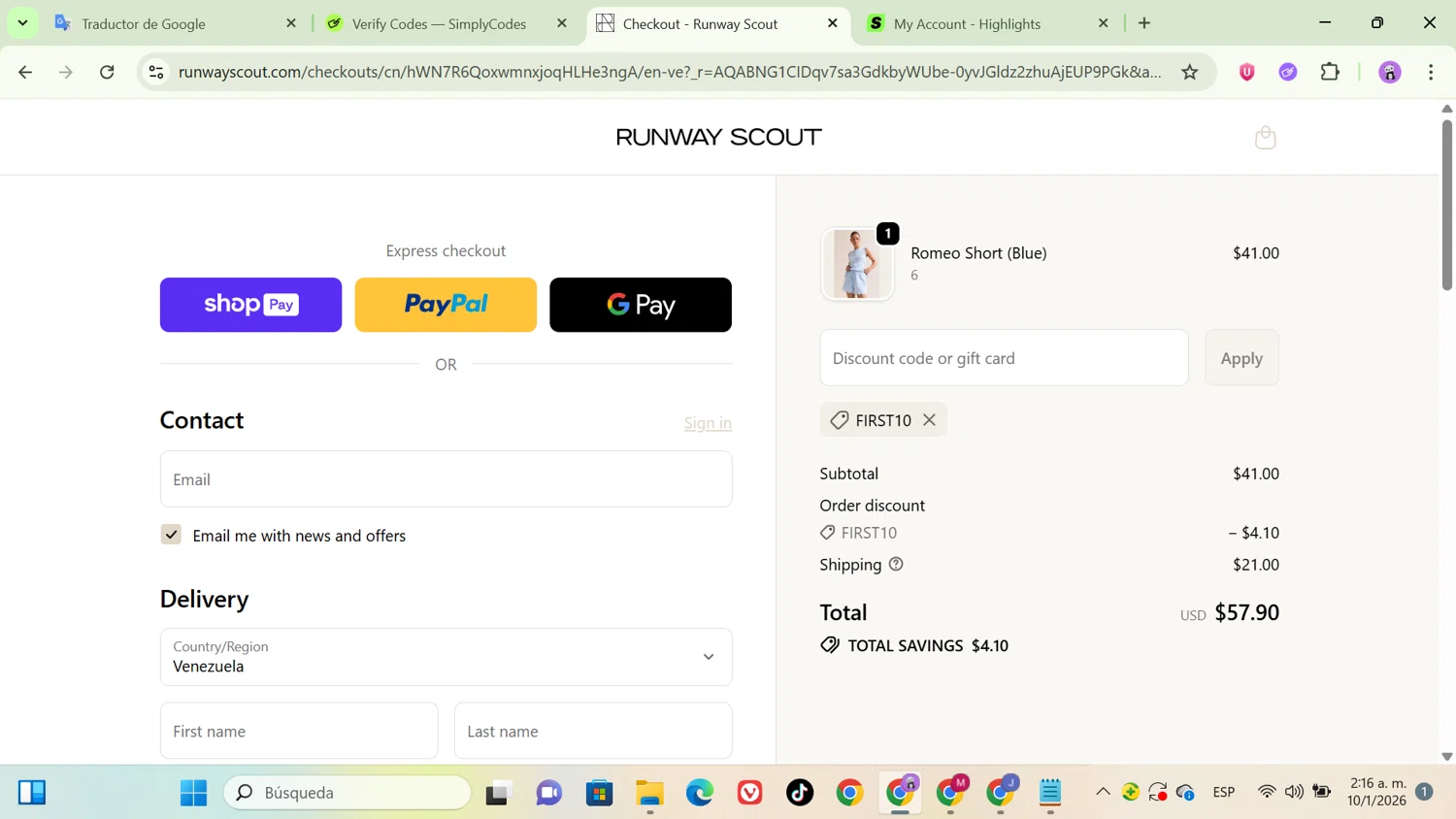Open a new browser tab
The image size is (1456, 819).
pyautogui.click(x=1144, y=23)
